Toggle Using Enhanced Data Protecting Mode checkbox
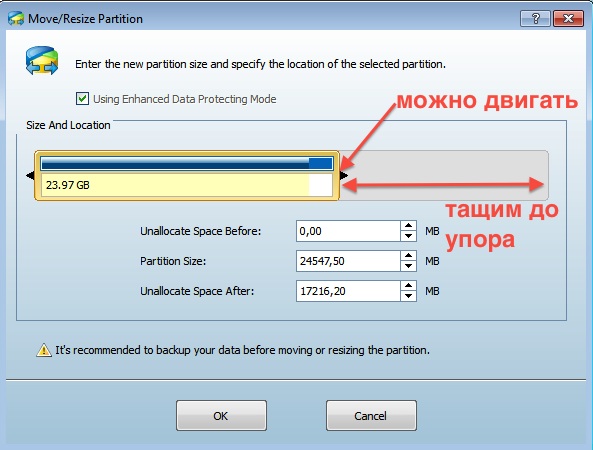 (82, 99)
